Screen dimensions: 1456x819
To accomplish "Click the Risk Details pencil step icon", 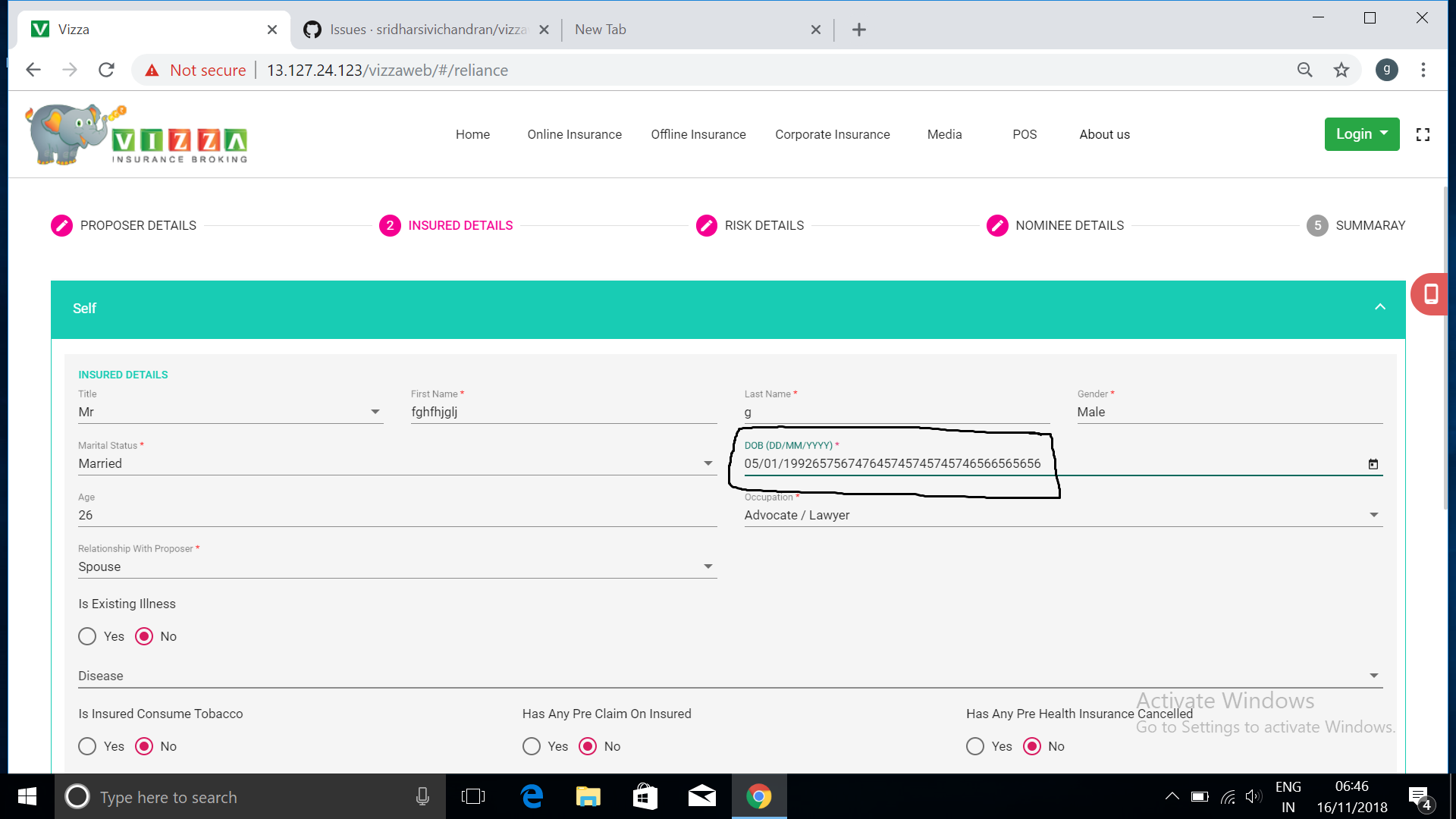I will pyautogui.click(x=706, y=225).
